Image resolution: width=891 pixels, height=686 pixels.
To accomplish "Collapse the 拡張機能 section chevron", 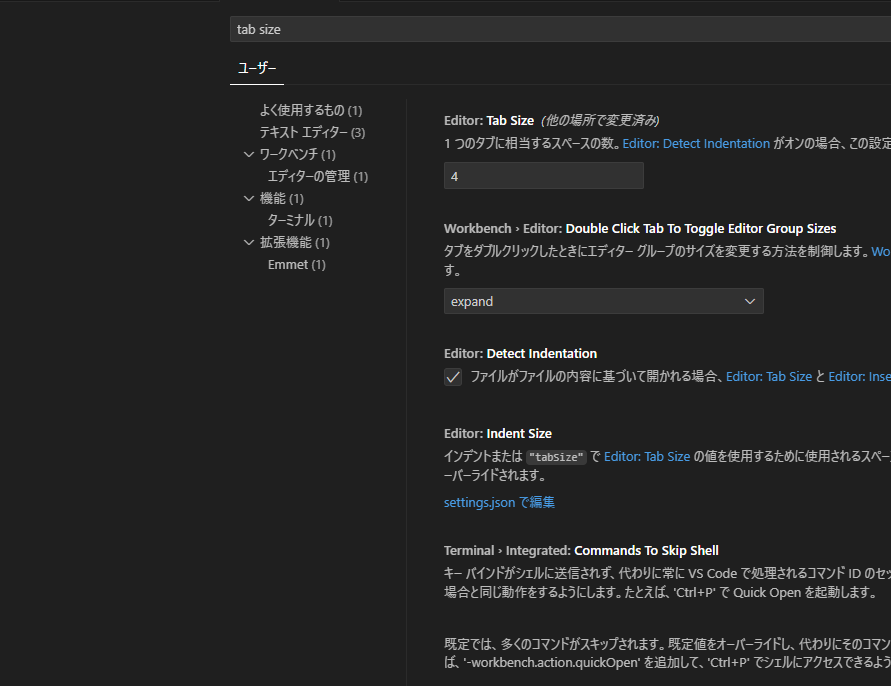I will point(250,242).
